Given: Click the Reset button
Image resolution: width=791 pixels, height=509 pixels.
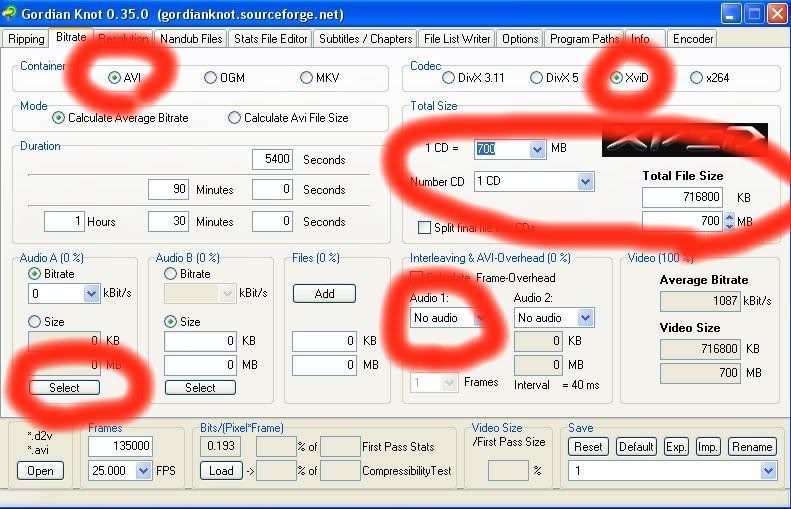Looking at the screenshot, I should pyautogui.click(x=588, y=446).
